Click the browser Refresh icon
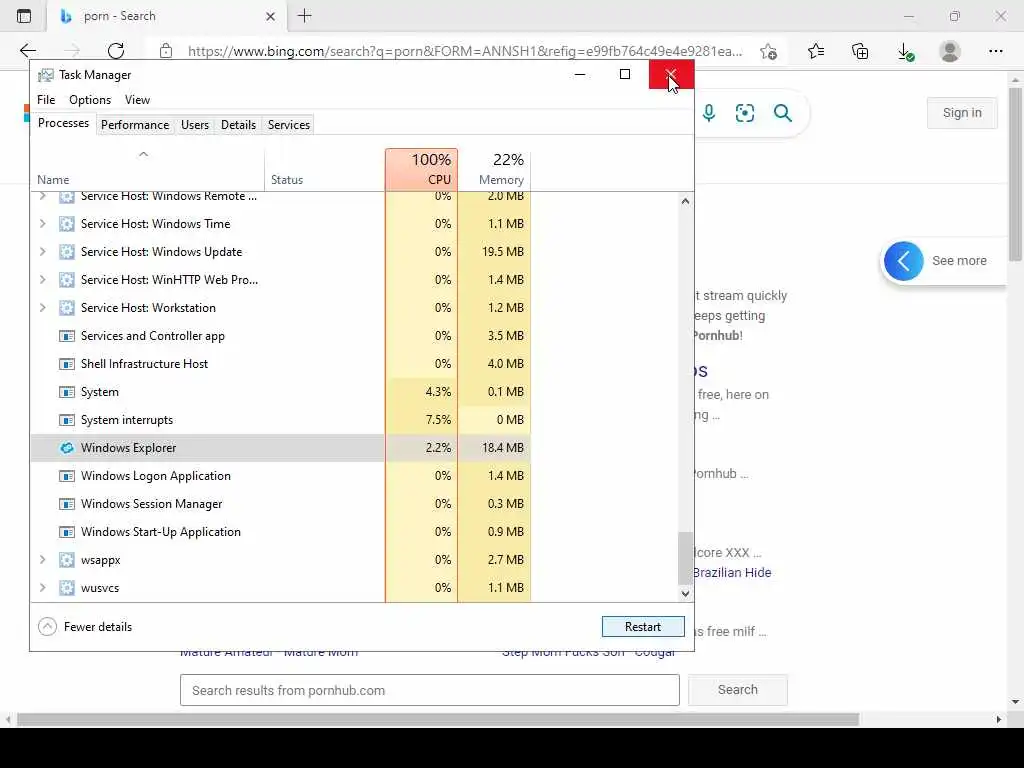 pyautogui.click(x=116, y=51)
